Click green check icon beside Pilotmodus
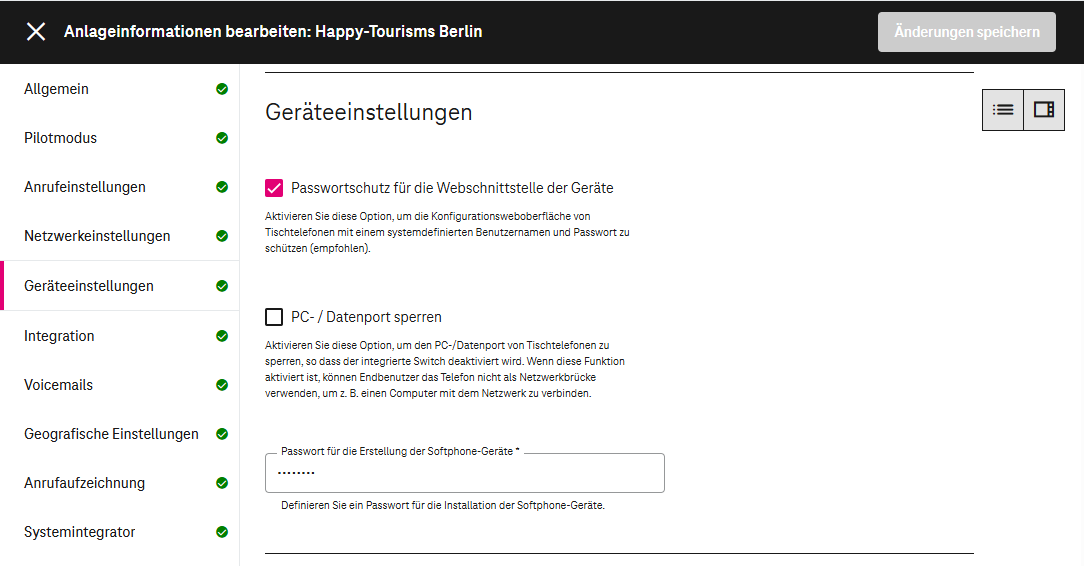The width and height of the screenshot is (1084, 566). pos(222,138)
